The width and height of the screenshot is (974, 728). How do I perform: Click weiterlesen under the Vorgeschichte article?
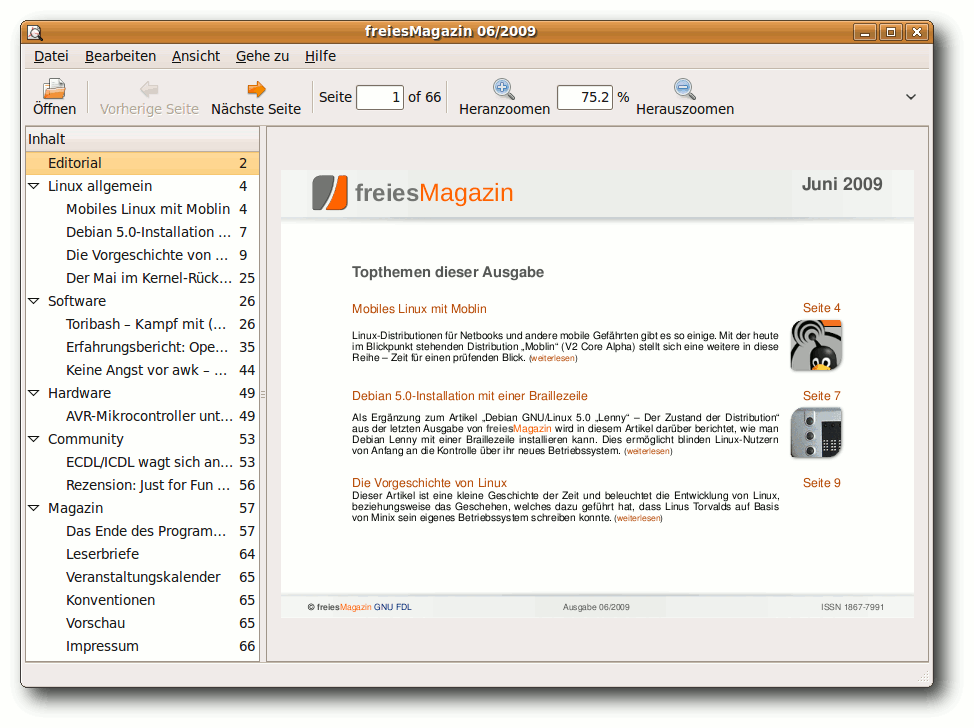(638, 518)
